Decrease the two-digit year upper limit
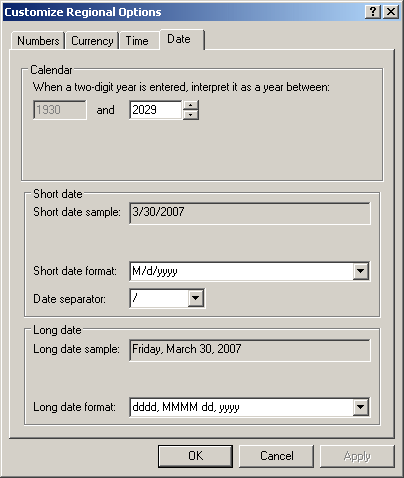Screen dimensions: 404x478 coord(191,115)
